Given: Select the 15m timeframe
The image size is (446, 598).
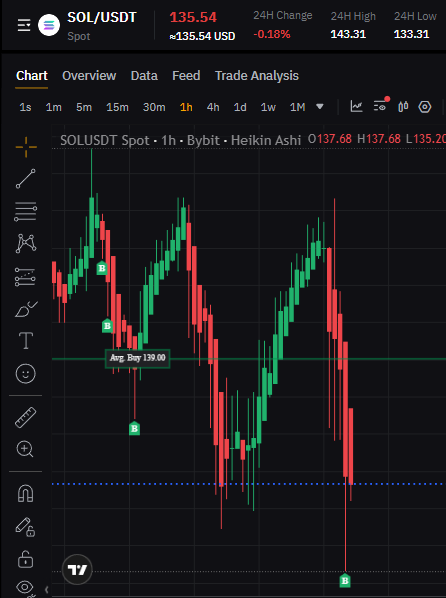Looking at the screenshot, I should tap(117, 107).
